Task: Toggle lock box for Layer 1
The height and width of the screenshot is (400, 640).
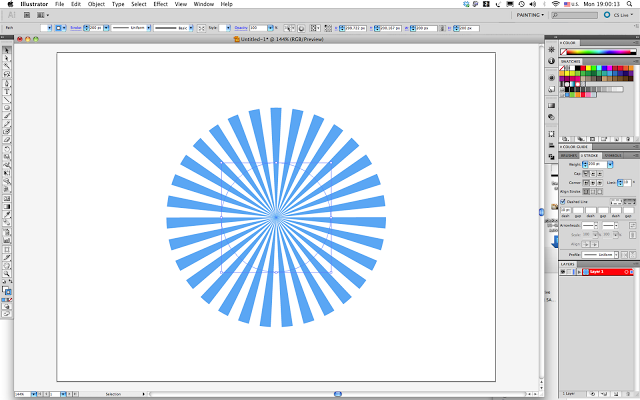Action: tap(569, 272)
